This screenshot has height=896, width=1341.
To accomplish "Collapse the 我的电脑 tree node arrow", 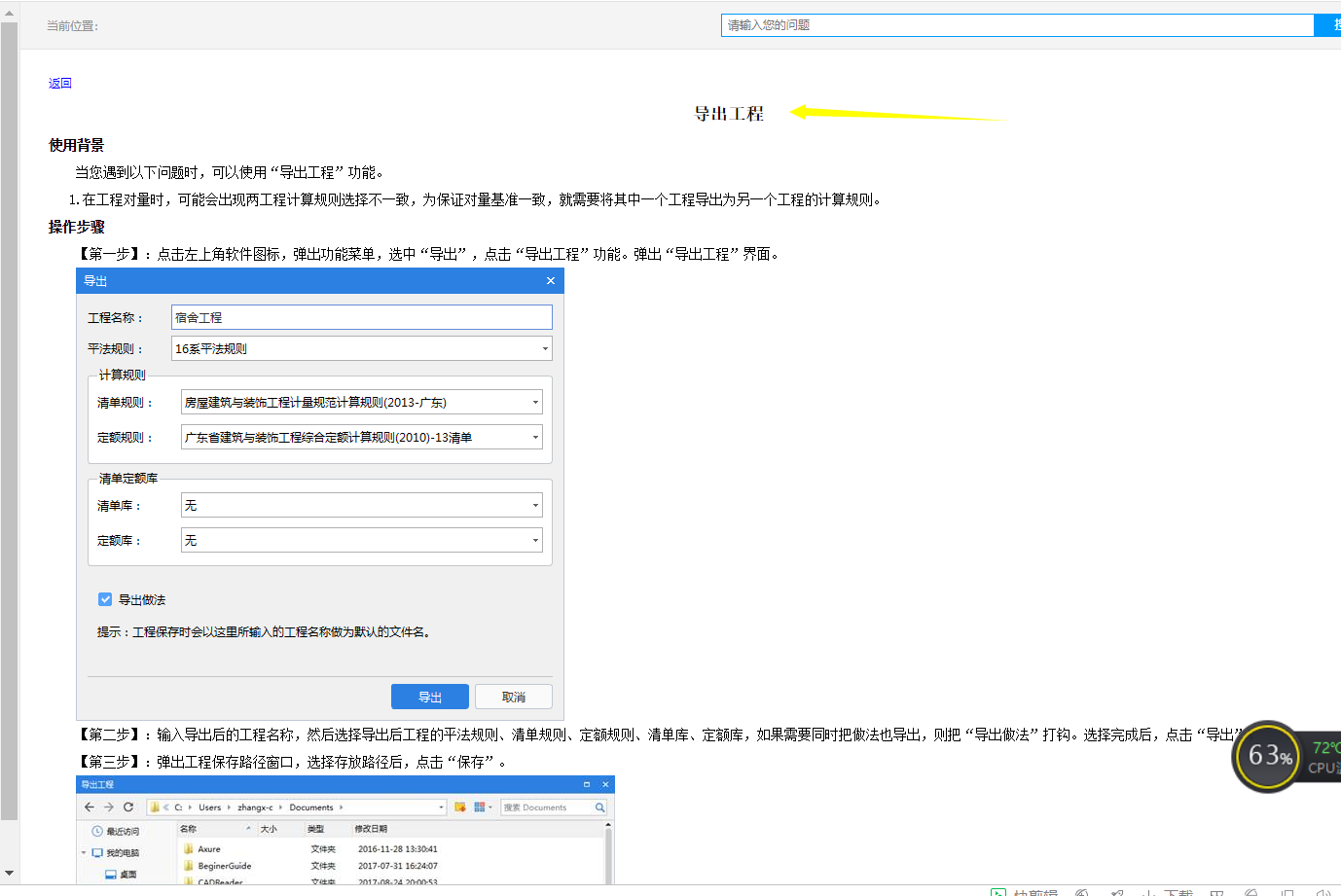I will pos(84,853).
